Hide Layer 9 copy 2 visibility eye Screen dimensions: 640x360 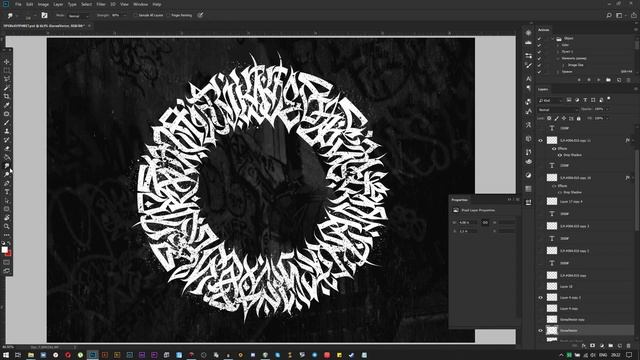(540, 297)
